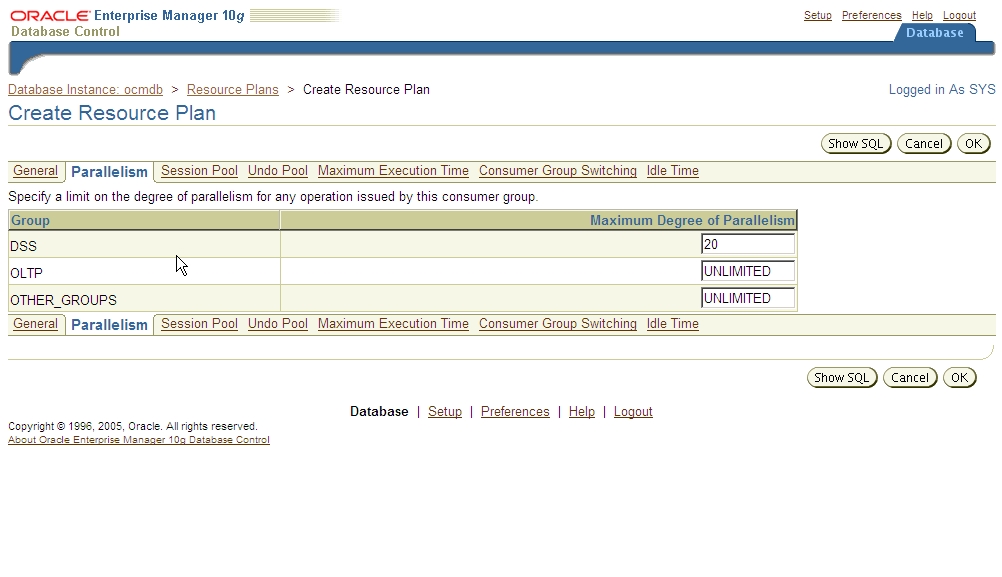The image size is (1002, 577).
Task: Open the footer Setup link
Action: coord(445,412)
